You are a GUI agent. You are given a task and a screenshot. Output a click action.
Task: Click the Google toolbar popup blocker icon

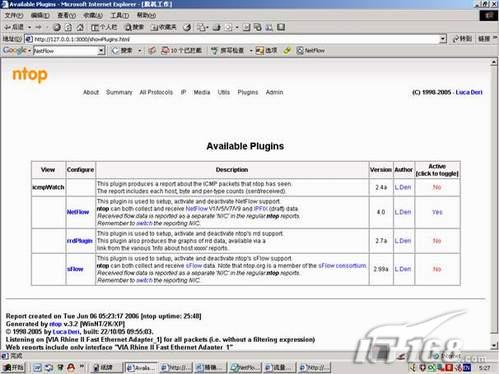point(182,51)
